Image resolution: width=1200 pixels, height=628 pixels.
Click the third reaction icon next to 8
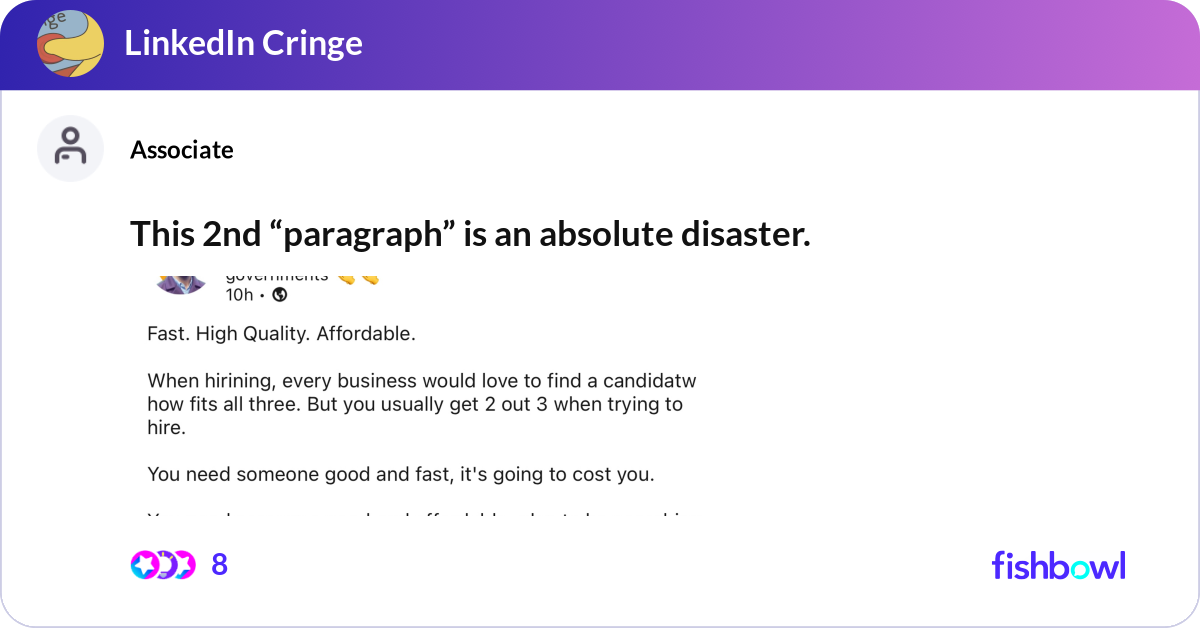coord(184,565)
